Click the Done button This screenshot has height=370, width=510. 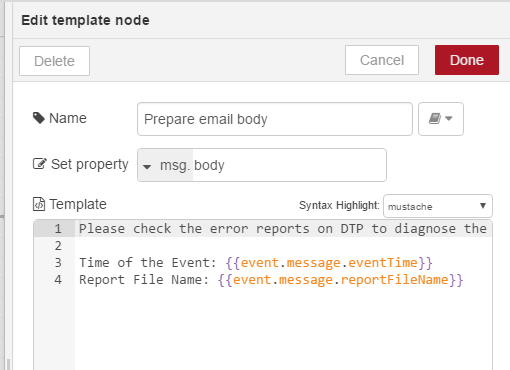coord(467,60)
